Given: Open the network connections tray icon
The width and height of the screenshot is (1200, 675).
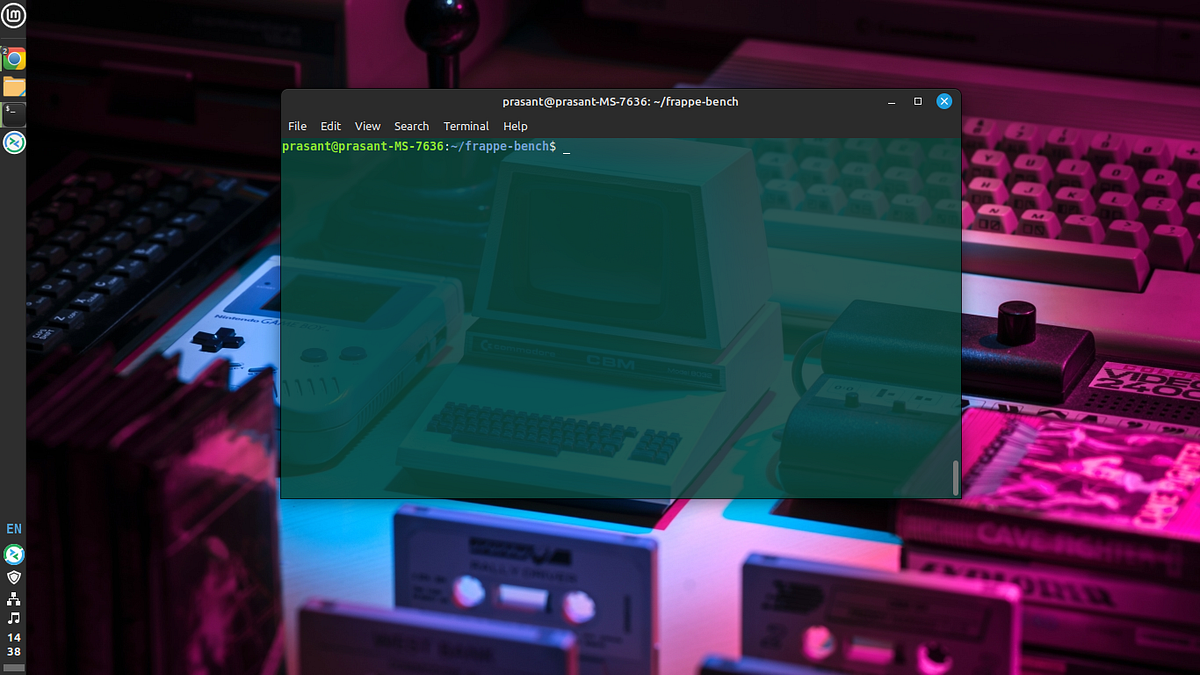Looking at the screenshot, I should point(12,597).
